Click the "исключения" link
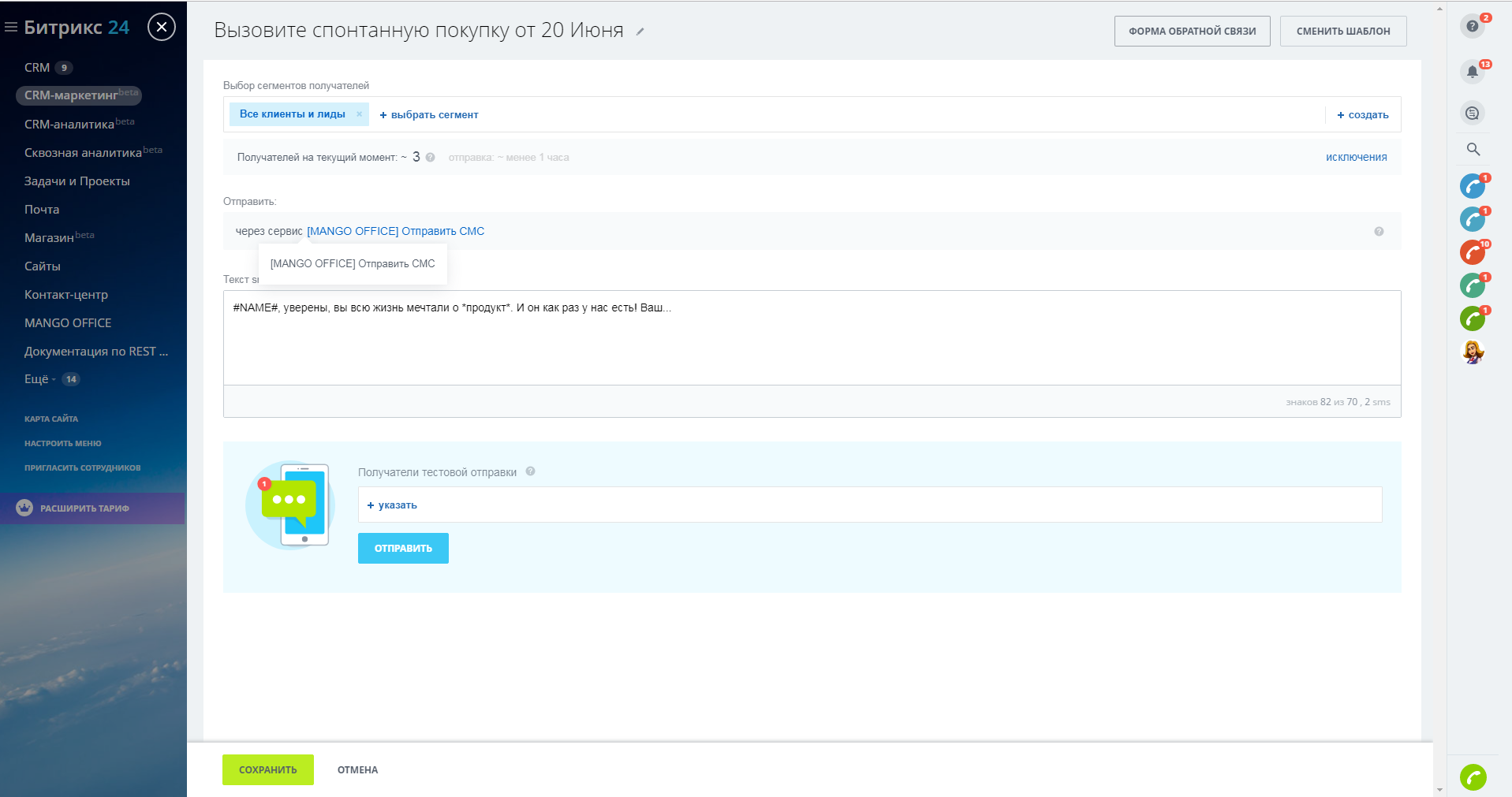1512x797 pixels. point(1356,158)
